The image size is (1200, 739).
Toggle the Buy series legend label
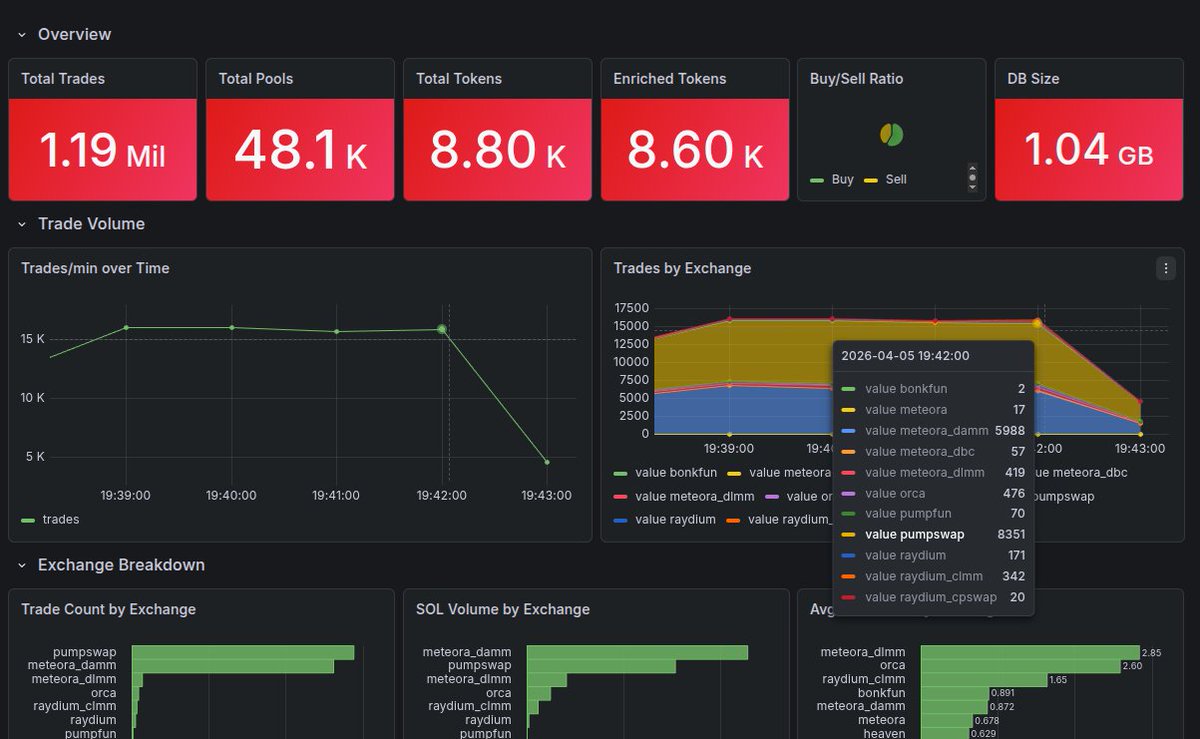[843, 180]
